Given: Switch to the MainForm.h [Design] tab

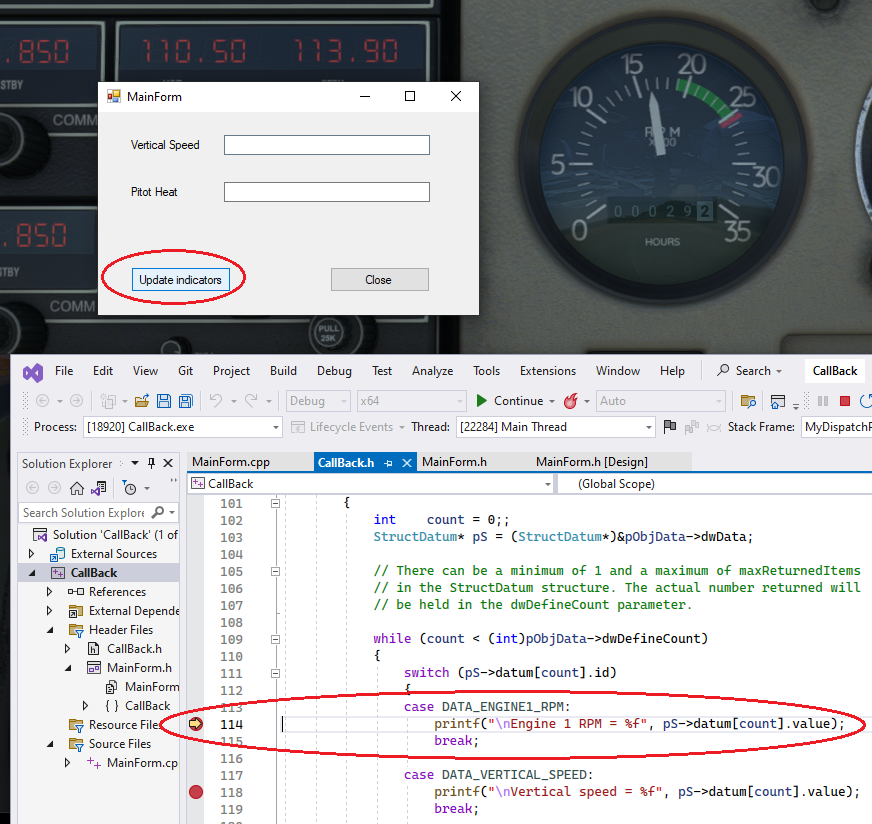Looking at the screenshot, I should [591, 462].
